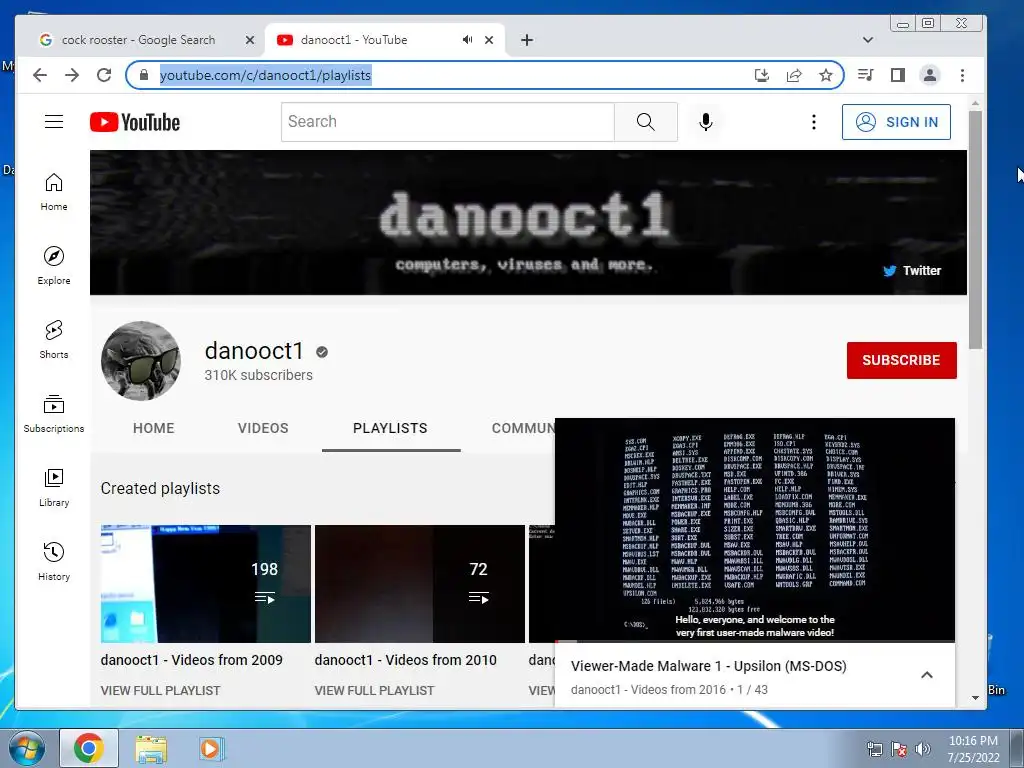The image size is (1024, 768).
Task: Open Windows Media Player from taskbar
Action: (x=210, y=748)
